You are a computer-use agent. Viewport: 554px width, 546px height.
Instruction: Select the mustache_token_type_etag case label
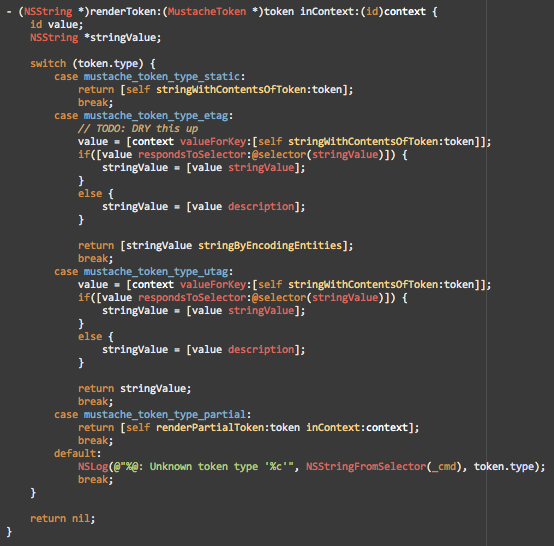pyautogui.click(x=156, y=116)
